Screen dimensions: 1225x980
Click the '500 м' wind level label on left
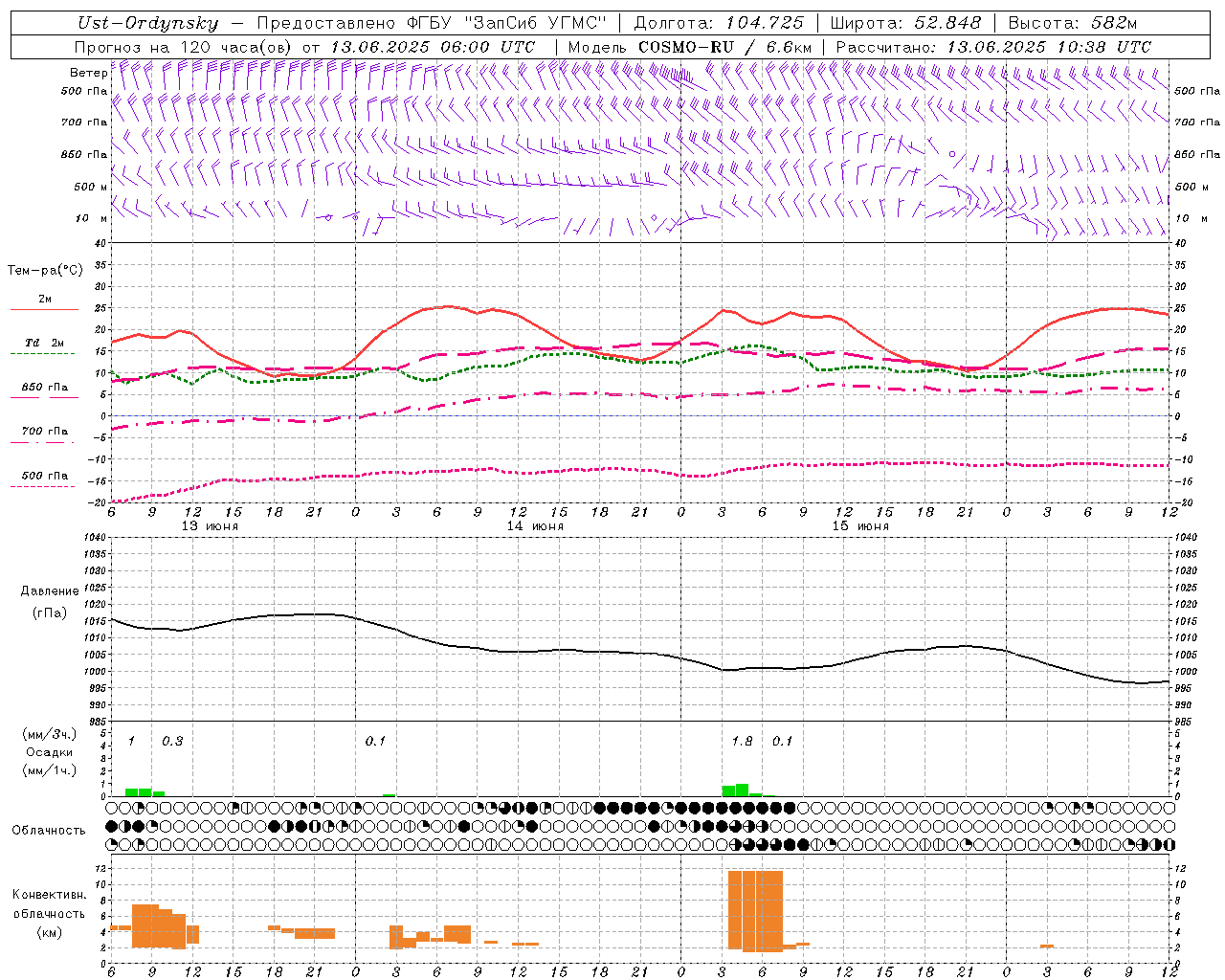pyautogui.click(x=90, y=187)
